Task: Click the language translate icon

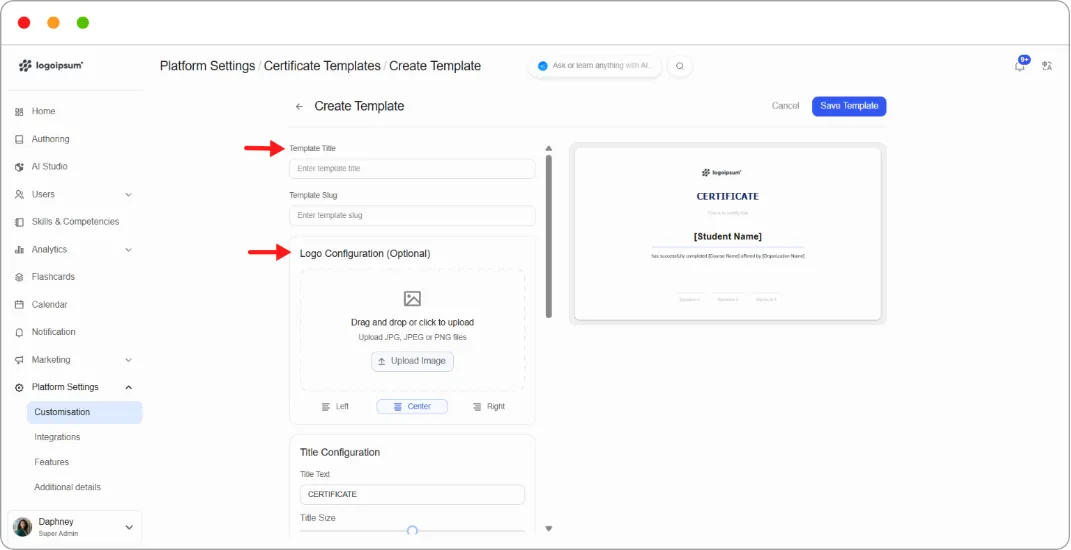Action: click(x=1046, y=66)
